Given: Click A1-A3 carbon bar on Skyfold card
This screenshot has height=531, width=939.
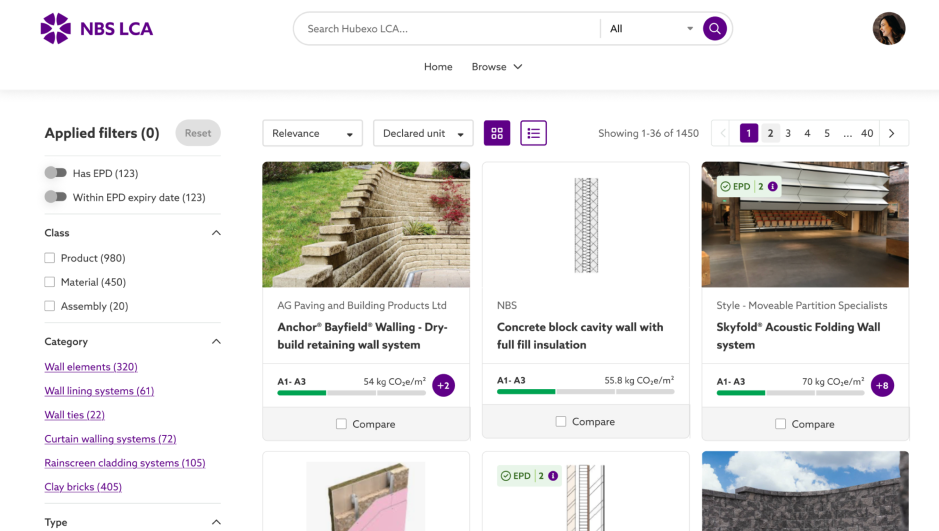Looking at the screenshot, I should [x=790, y=393].
